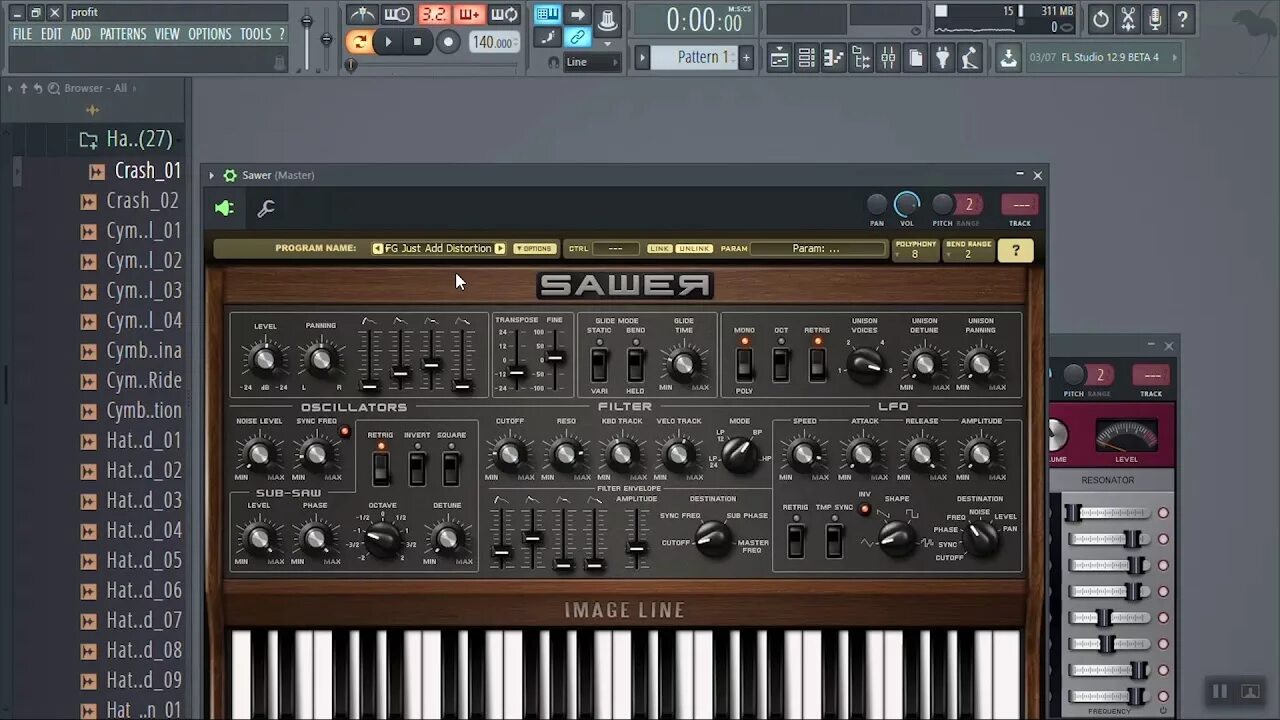
Task: Open the Line snap dropdown
Action: (593, 62)
